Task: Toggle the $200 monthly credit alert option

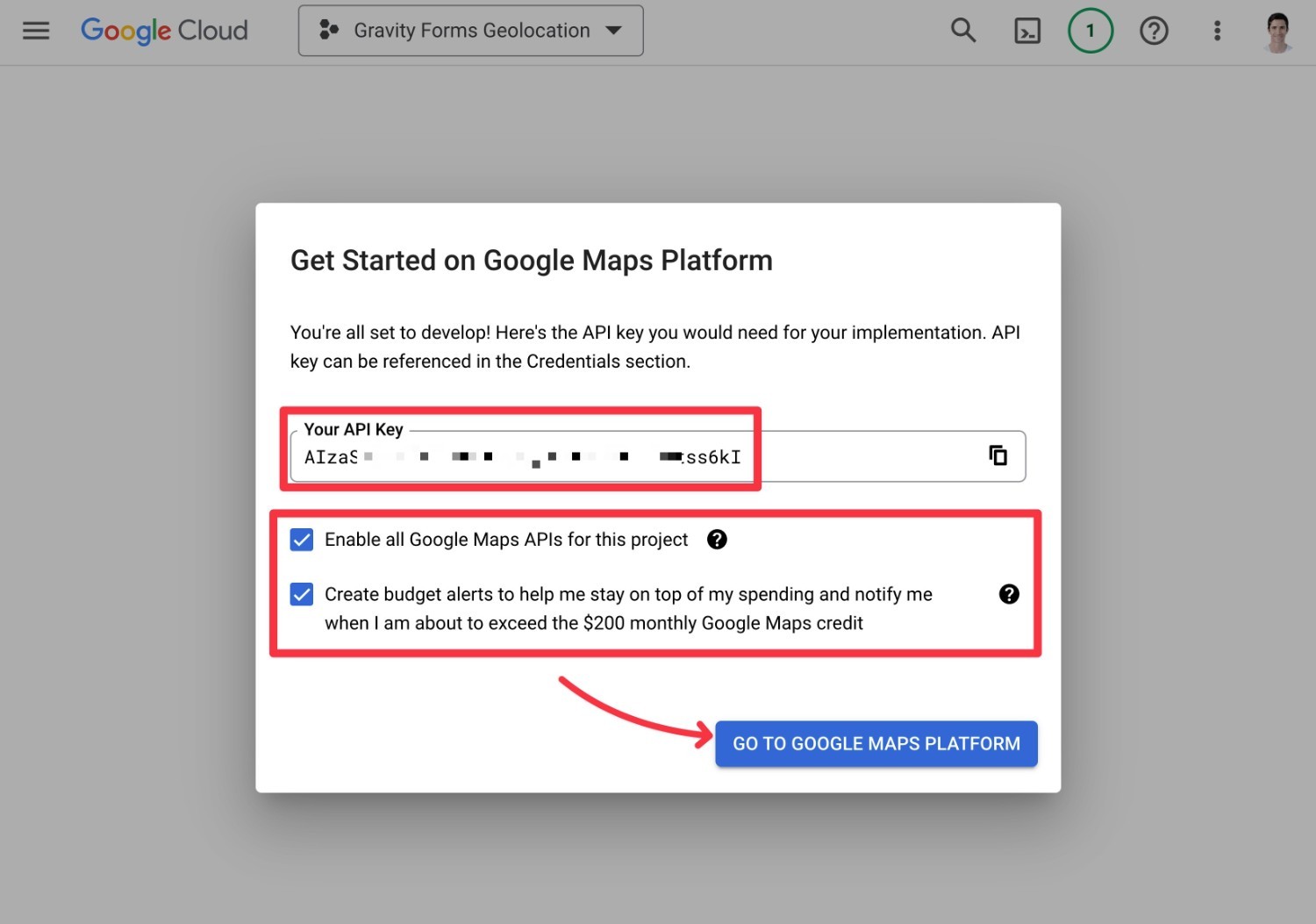Action: pyautogui.click(x=301, y=594)
